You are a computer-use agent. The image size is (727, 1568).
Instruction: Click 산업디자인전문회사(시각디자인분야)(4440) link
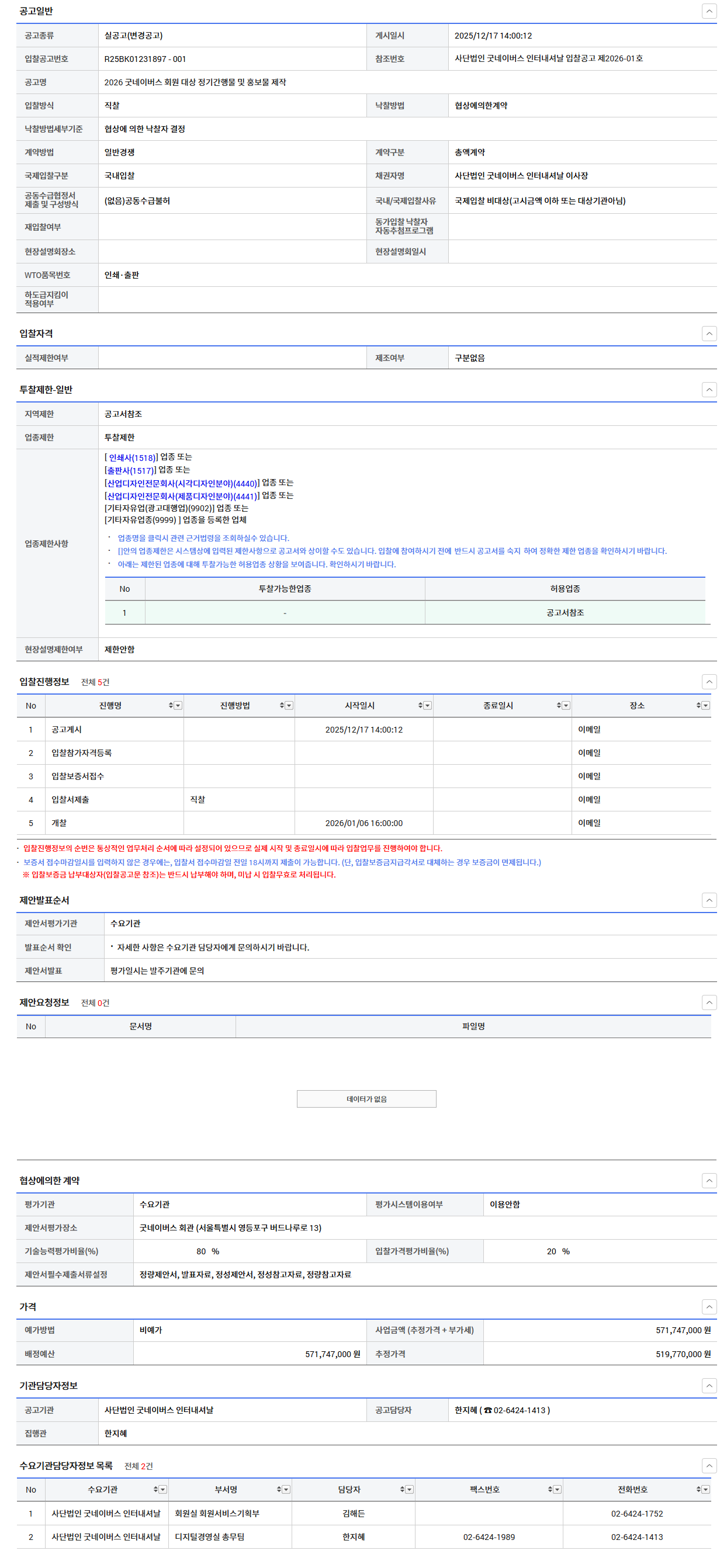coord(181,483)
